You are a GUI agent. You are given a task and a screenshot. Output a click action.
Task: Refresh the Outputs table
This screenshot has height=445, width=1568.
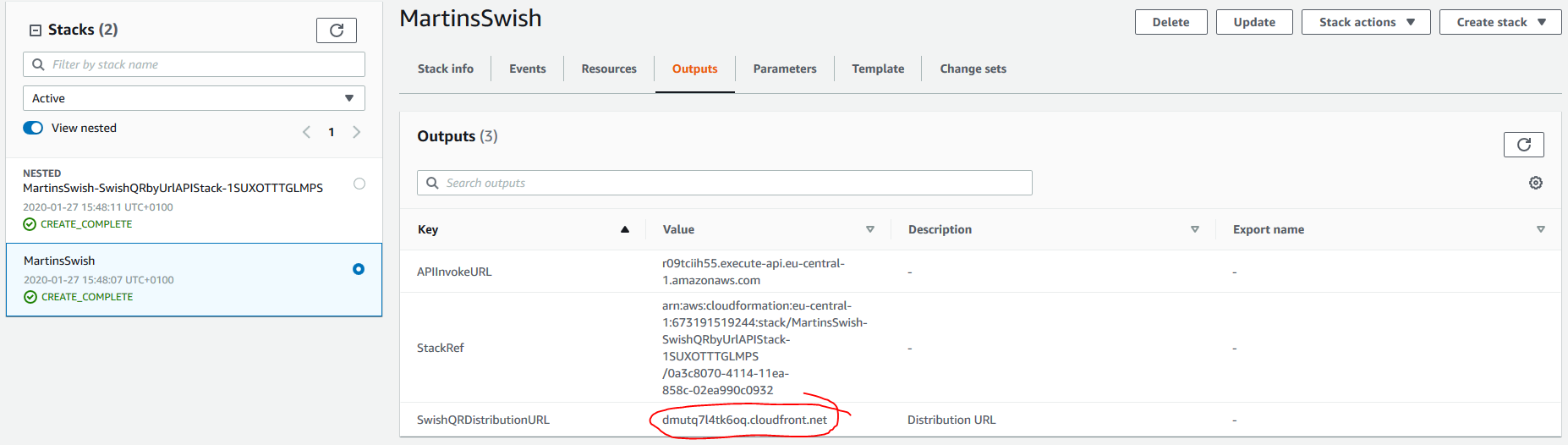pyautogui.click(x=1524, y=145)
